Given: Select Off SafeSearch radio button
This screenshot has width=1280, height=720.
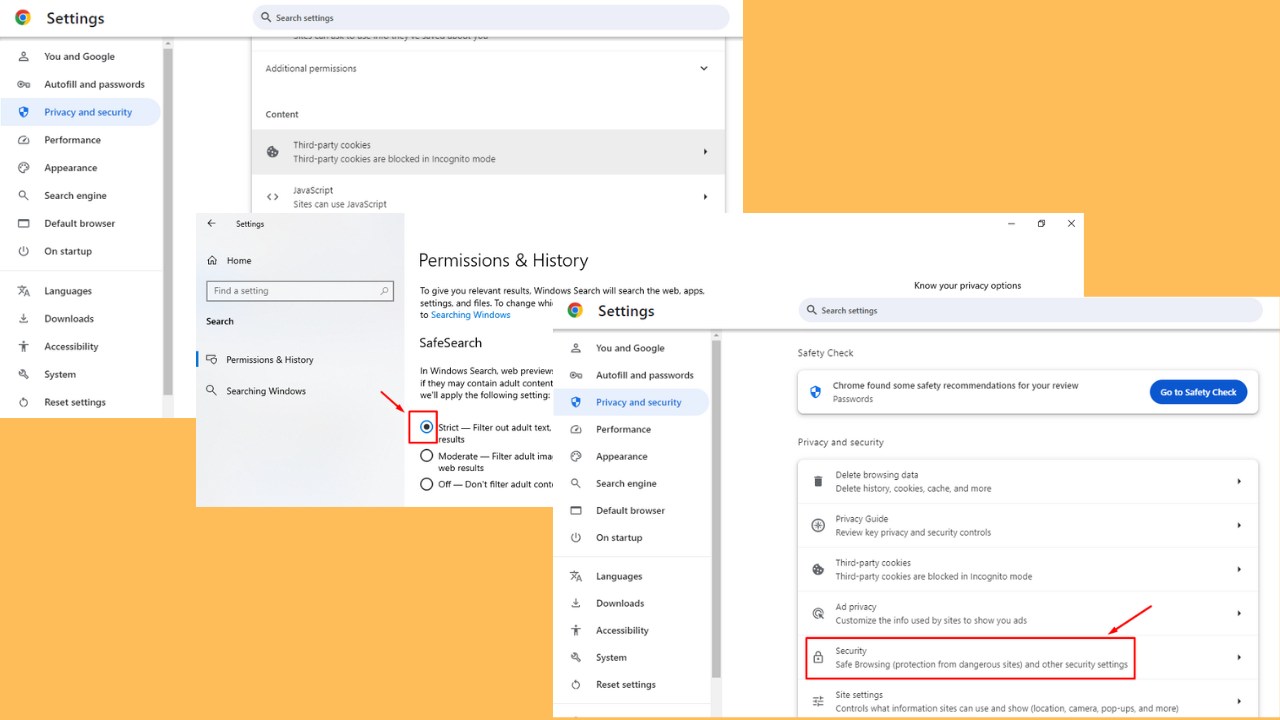Looking at the screenshot, I should (427, 484).
